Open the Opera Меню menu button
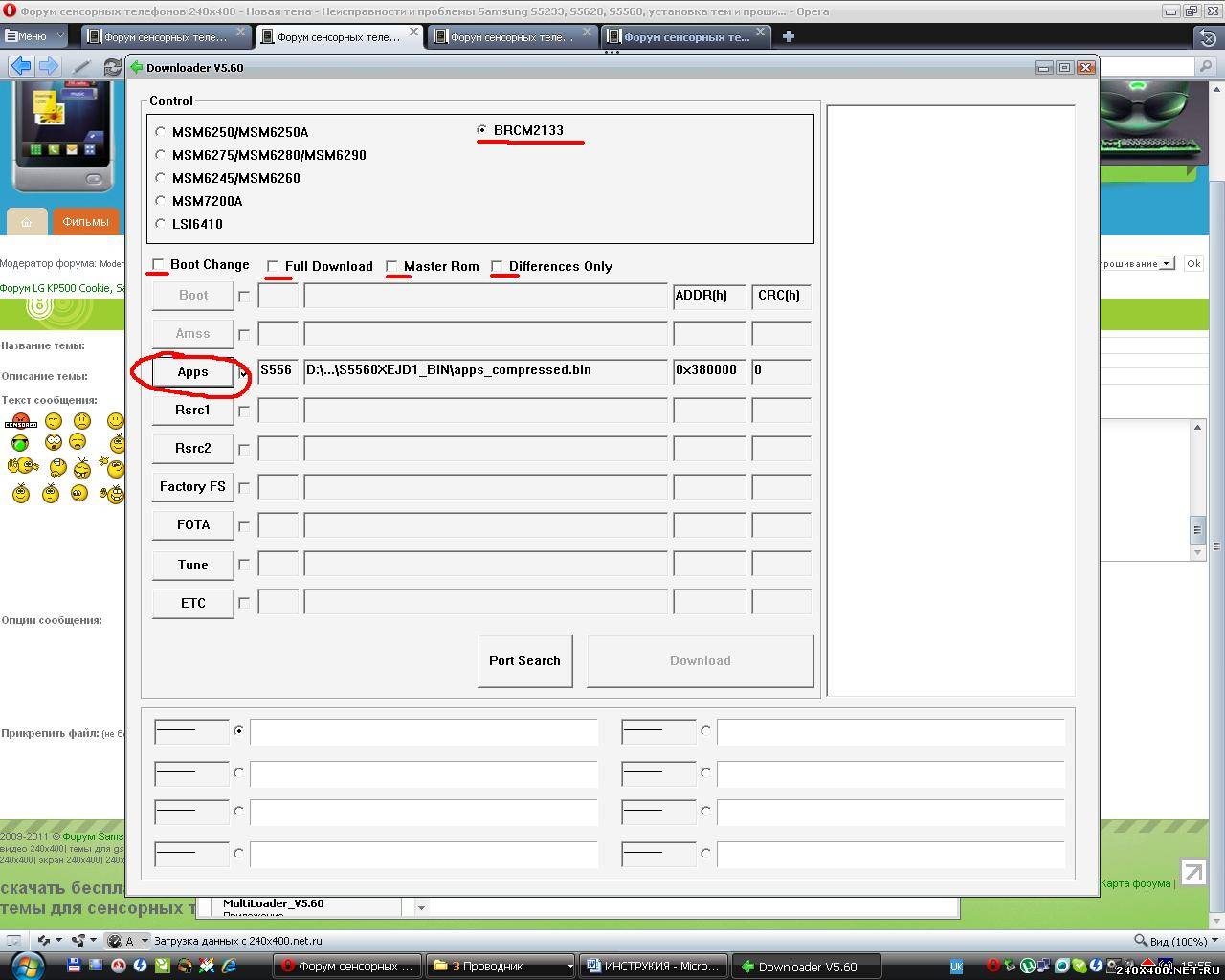 click(33, 36)
